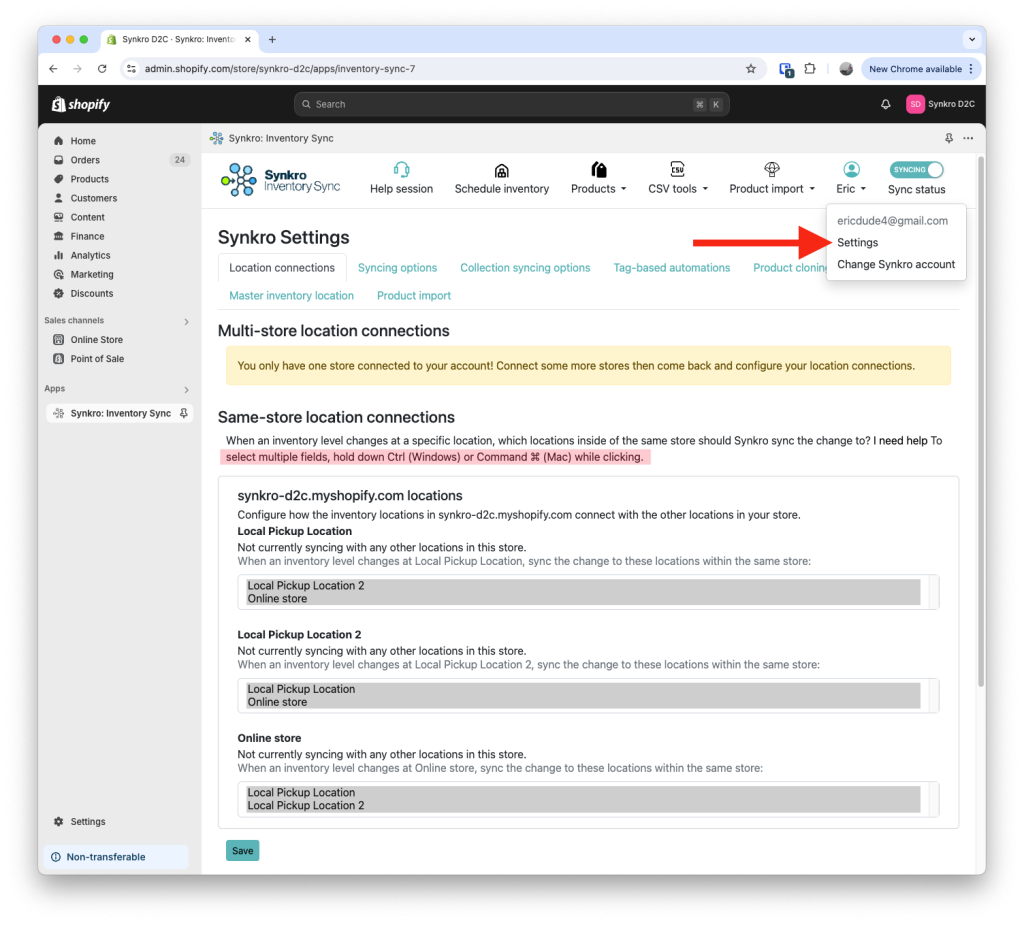Select Online store under Local Pickup Location

tap(583, 599)
